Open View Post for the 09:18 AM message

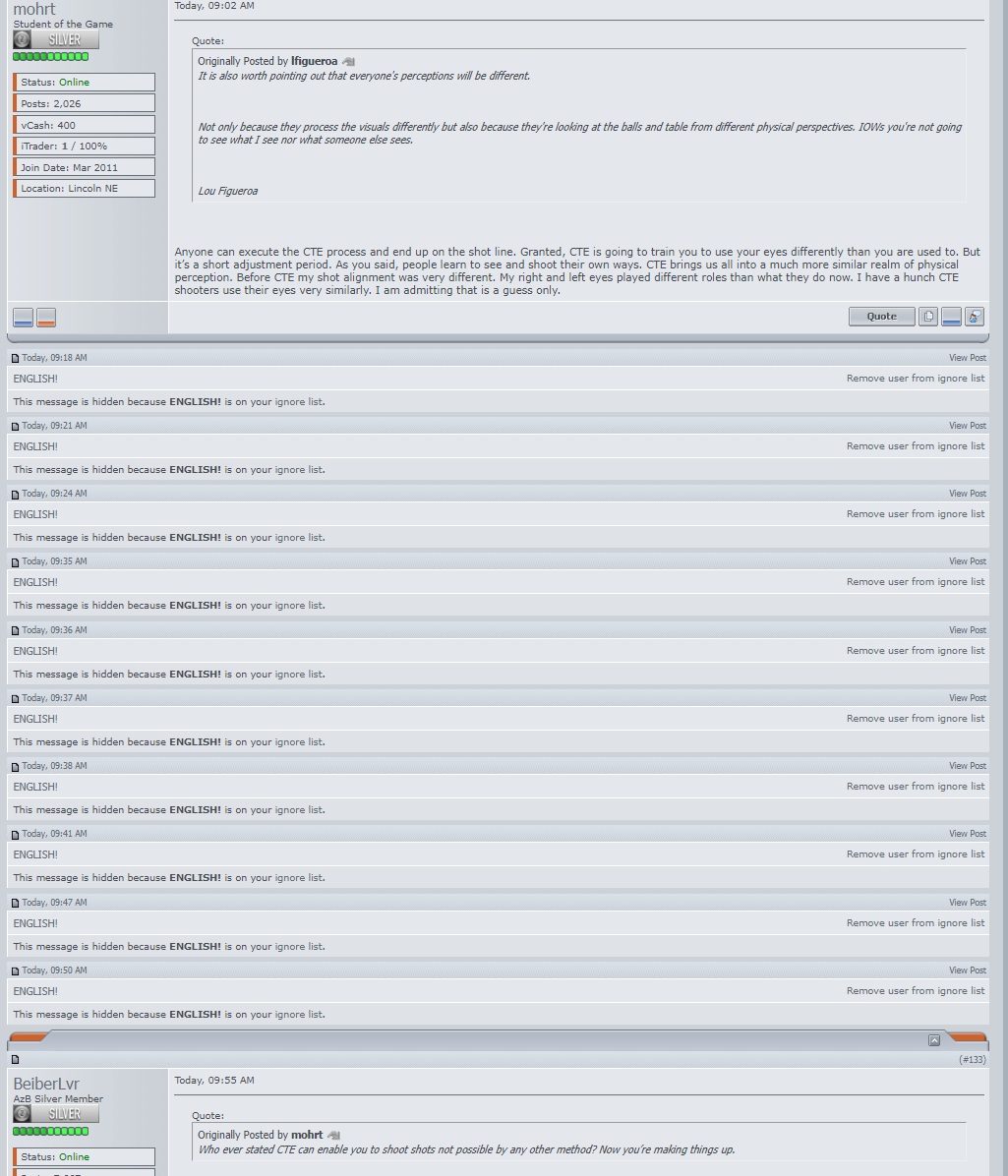pyautogui.click(x=968, y=358)
